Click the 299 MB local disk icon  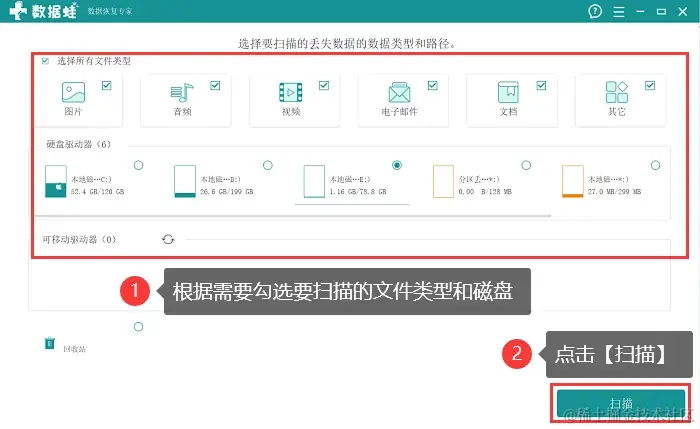pyautogui.click(x=573, y=181)
